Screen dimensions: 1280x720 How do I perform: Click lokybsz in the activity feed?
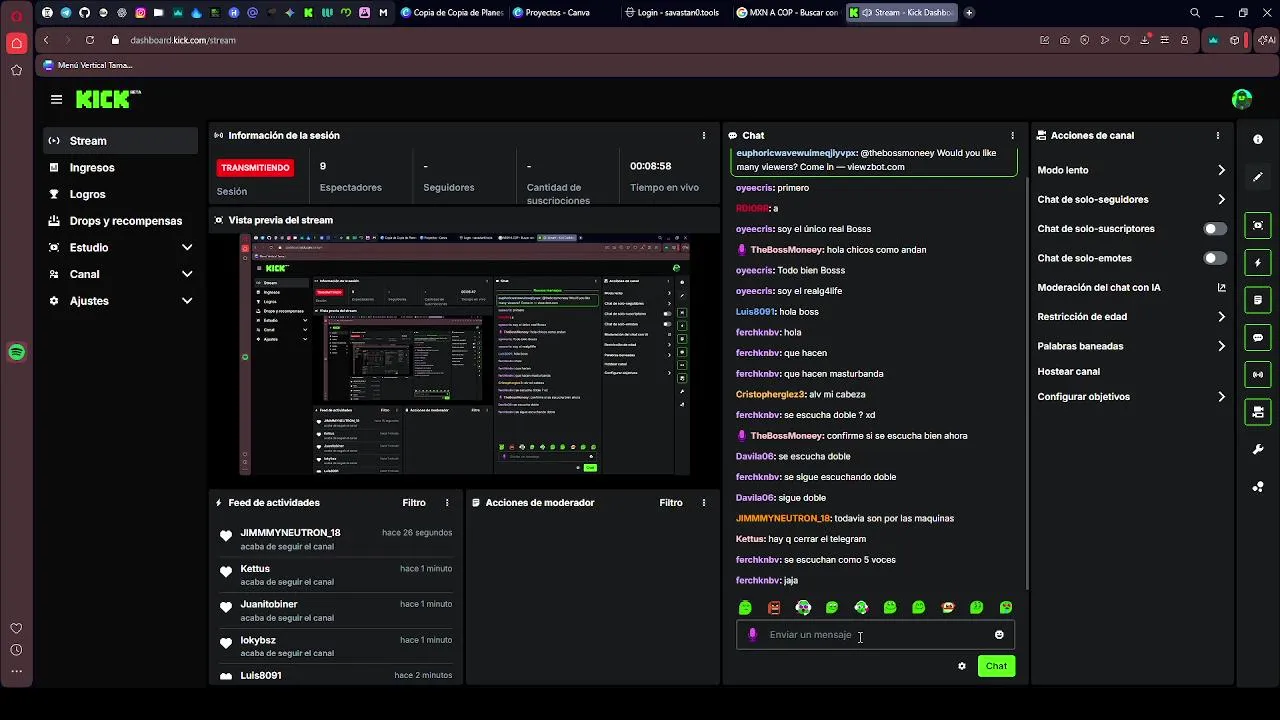[258, 640]
